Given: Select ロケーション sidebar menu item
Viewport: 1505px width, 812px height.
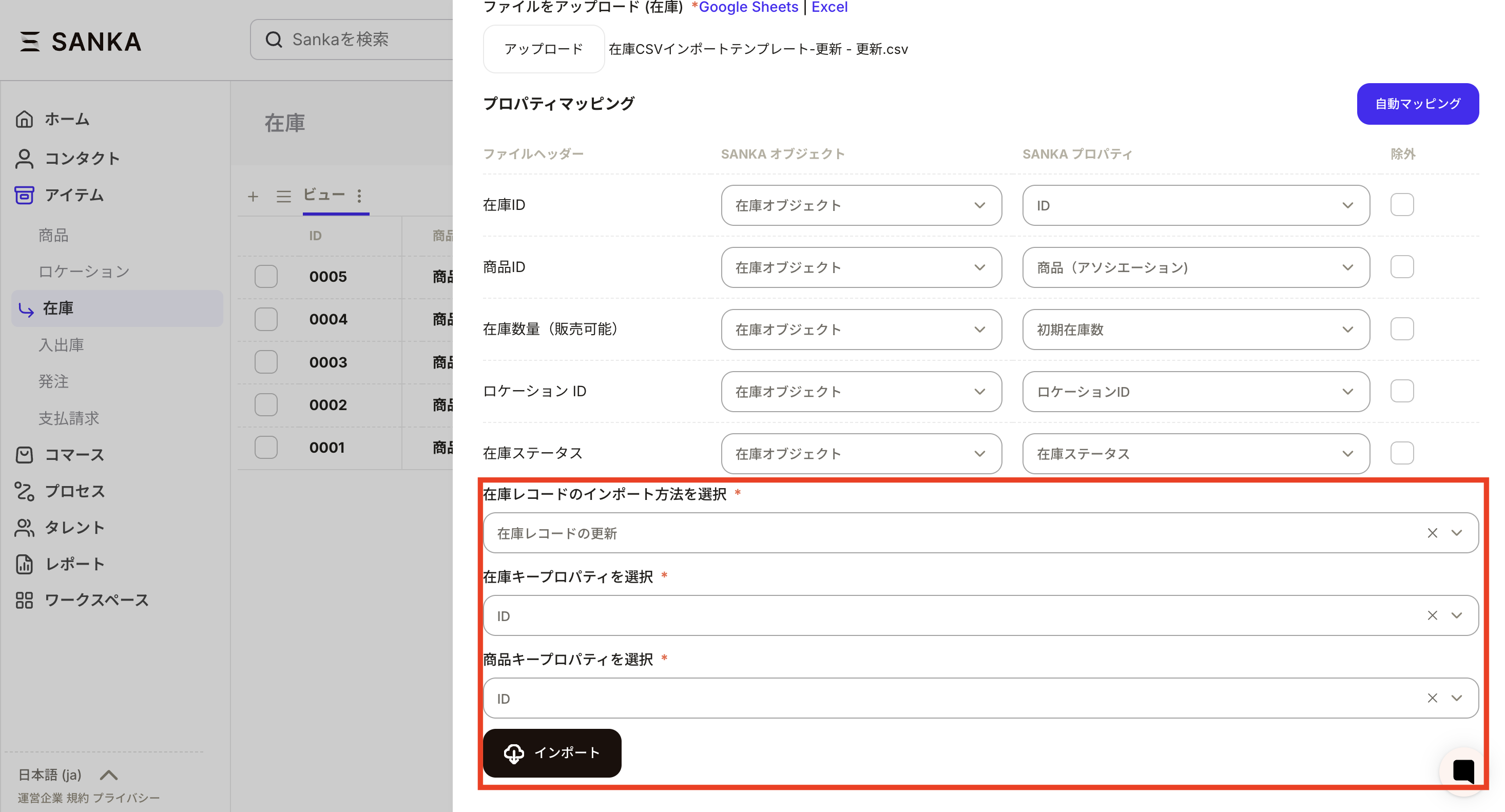Looking at the screenshot, I should pyautogui.click(x=84, y=271).
